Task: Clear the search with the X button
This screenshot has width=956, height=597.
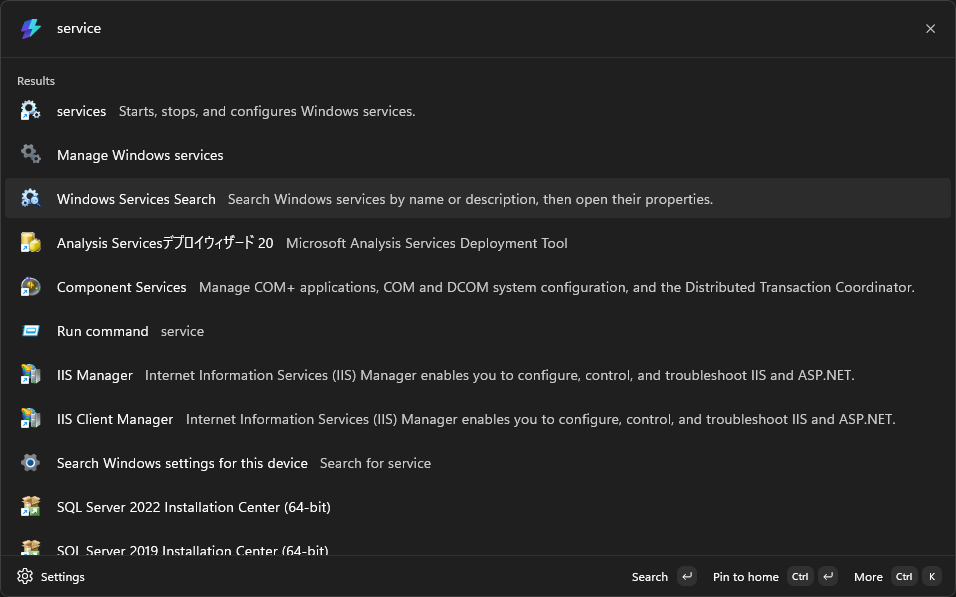Action: click(x=930, y=29)
